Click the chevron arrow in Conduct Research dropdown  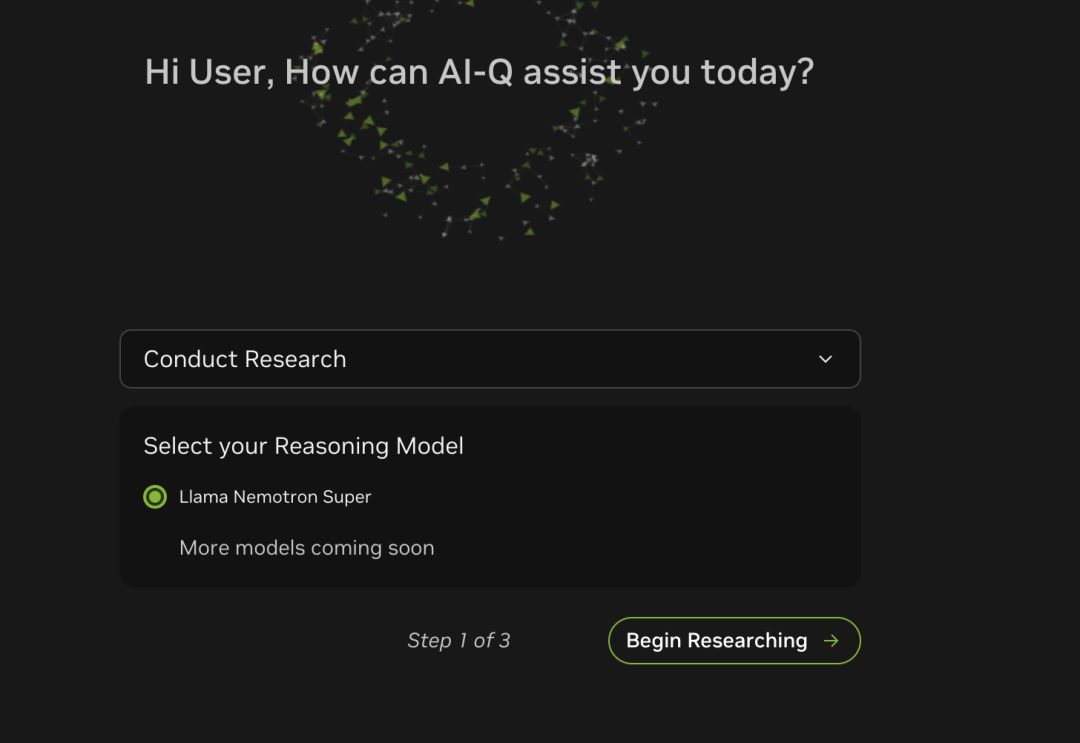coord(825,359)
